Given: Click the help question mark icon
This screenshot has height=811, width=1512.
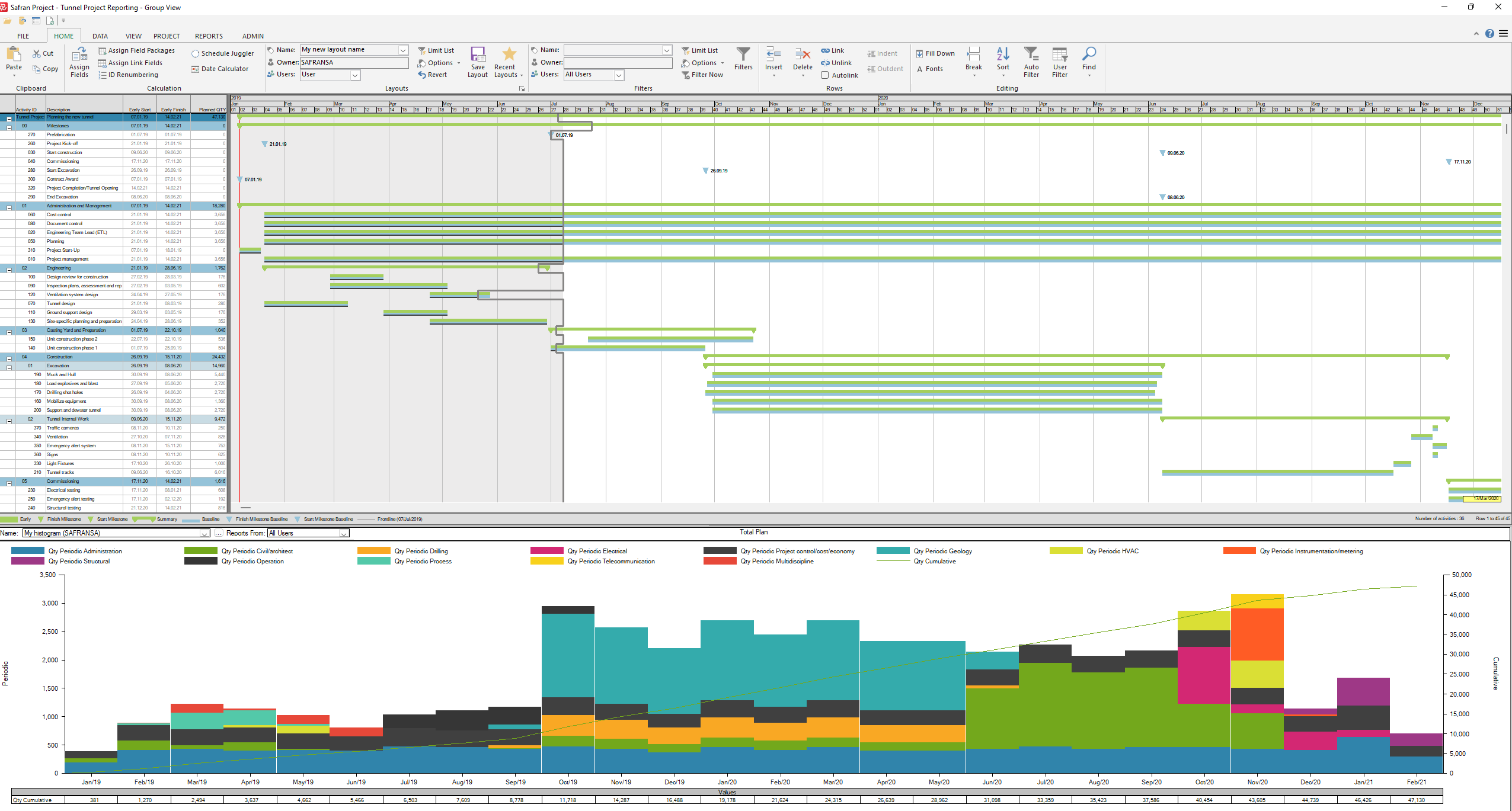Looking at the screenshot, I should pyautogui.click(x=1489, y=33).
